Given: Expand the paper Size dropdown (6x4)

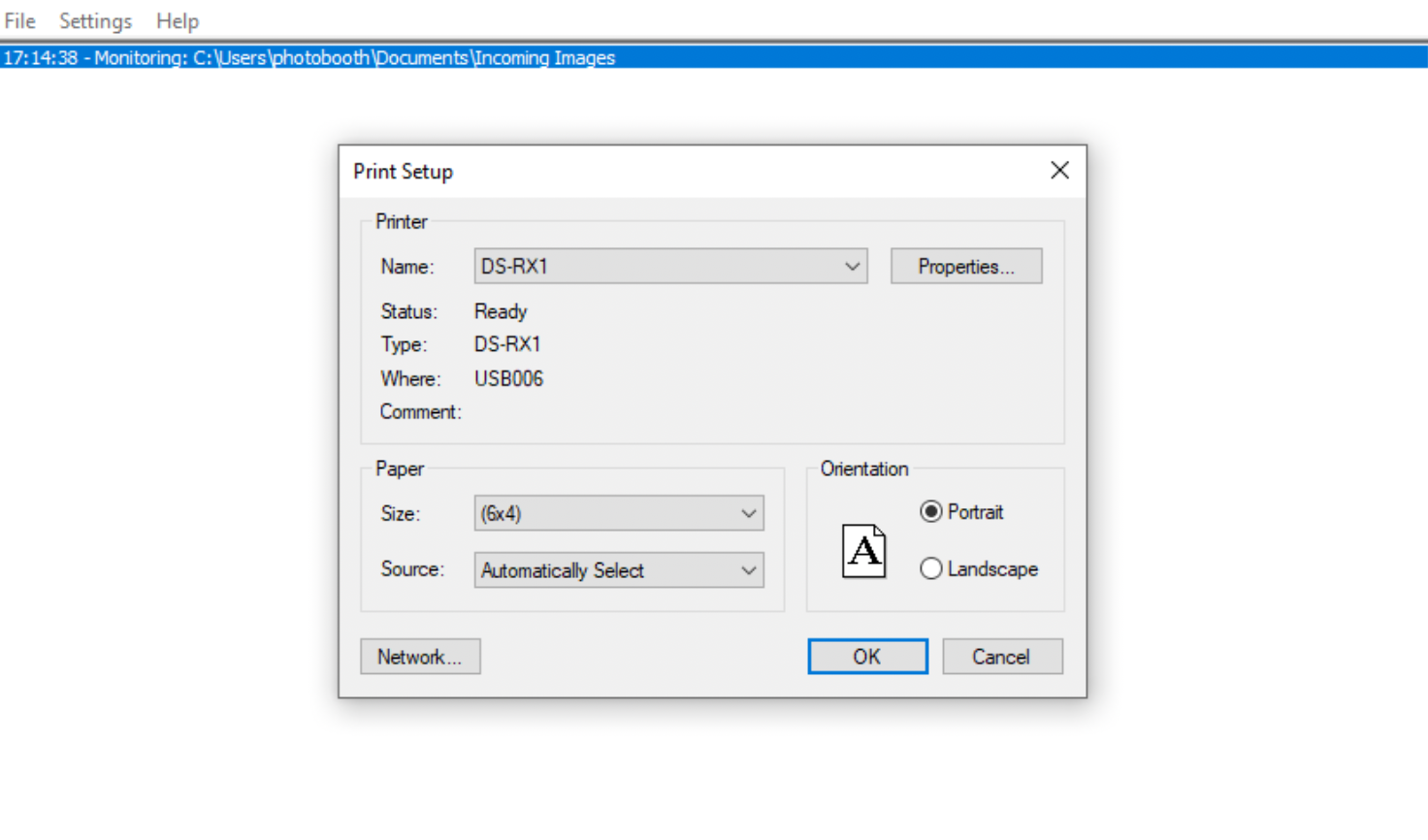Looking at the screenshot, I should point(619,513).
